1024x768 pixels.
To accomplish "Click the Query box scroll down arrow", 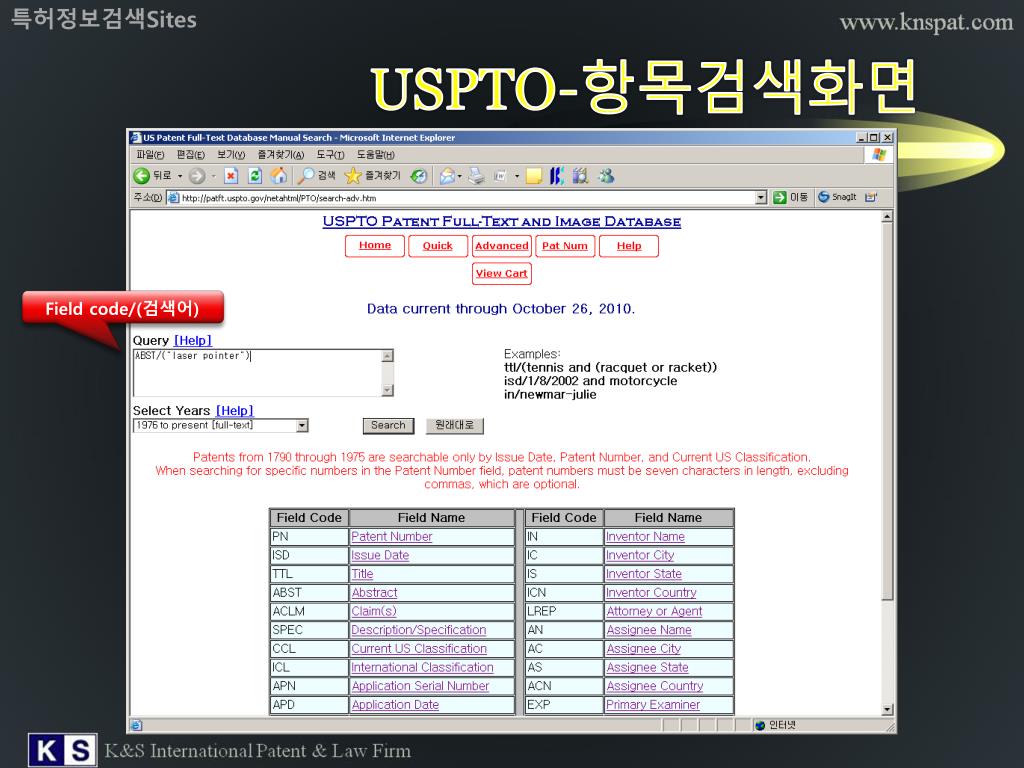I will coord(388,390).
